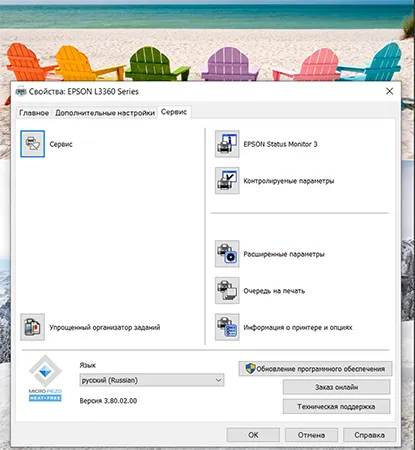415x450 pixels.
Task: Switch to the Дополнительные настройки tab
Action: [x=105, y=113]
